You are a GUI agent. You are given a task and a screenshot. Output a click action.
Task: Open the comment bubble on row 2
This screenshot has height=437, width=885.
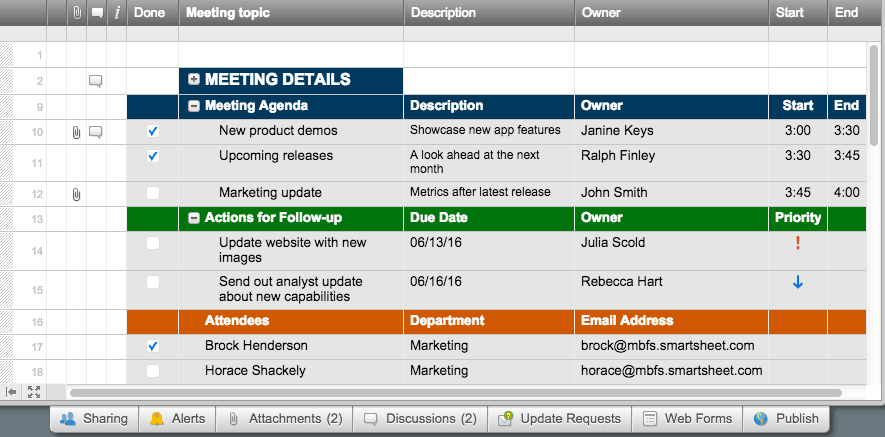pyautogui.click(x=96, y=81)
